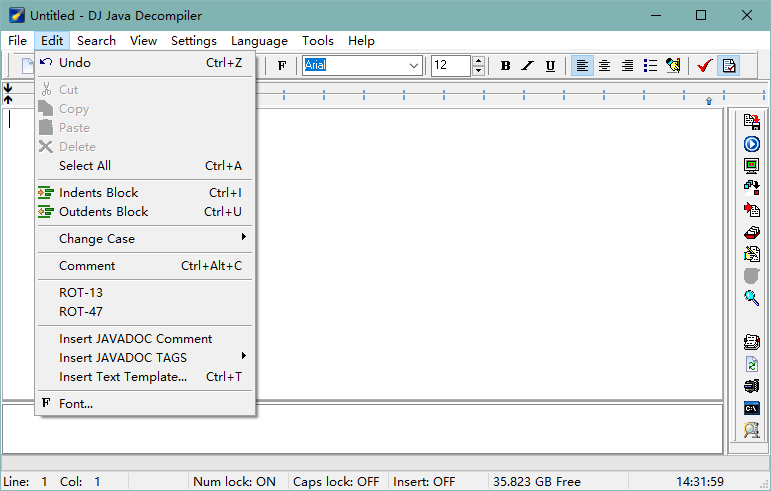
Task: Open the Tools menu
Action: (x=318, y=41)
